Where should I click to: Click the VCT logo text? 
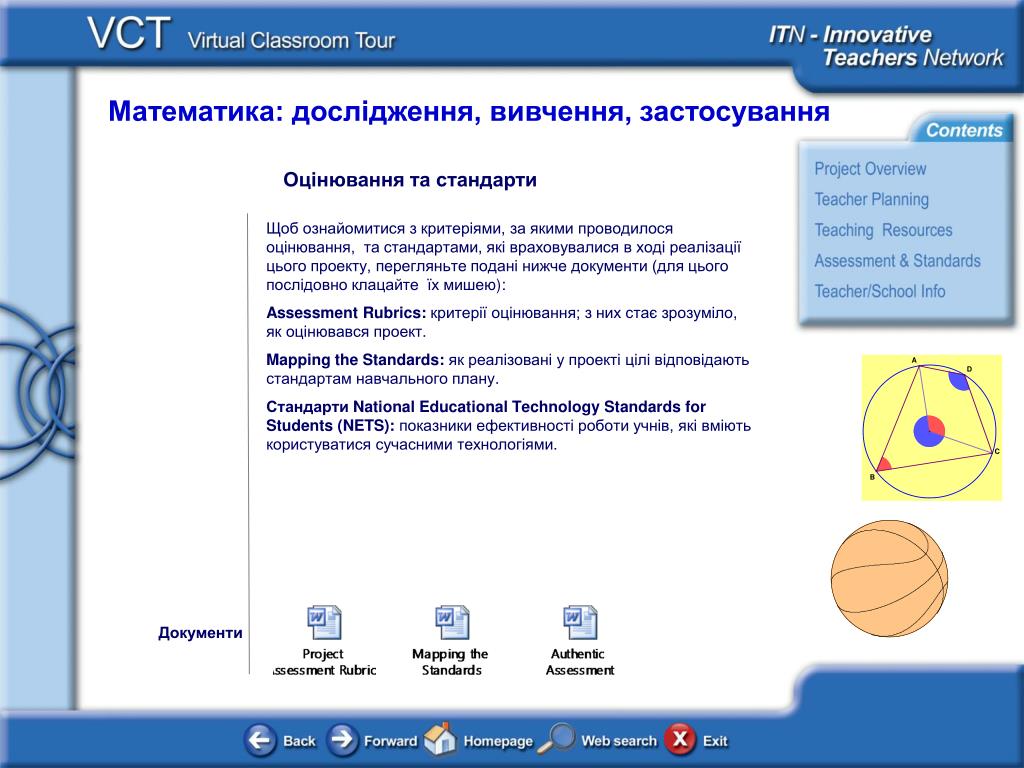129,33
